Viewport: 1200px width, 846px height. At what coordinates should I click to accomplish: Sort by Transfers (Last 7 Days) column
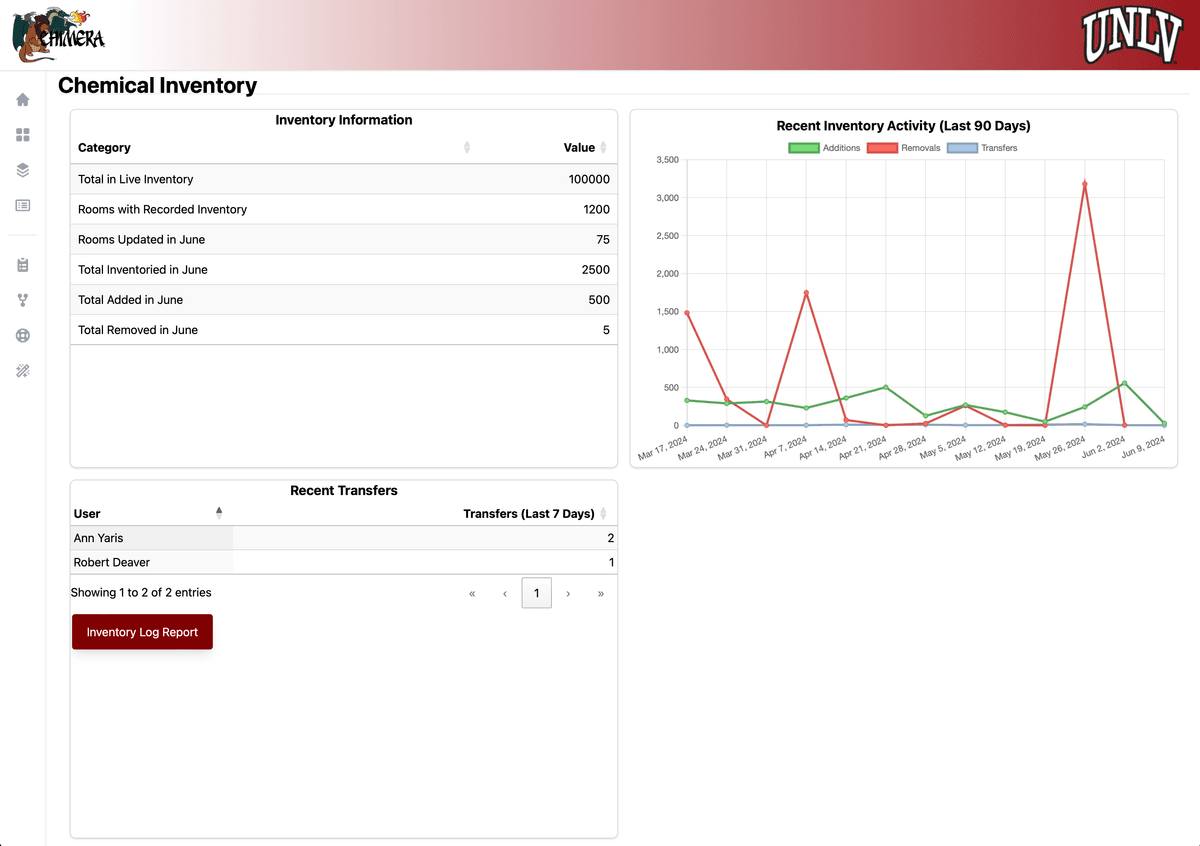pos(528,513)
